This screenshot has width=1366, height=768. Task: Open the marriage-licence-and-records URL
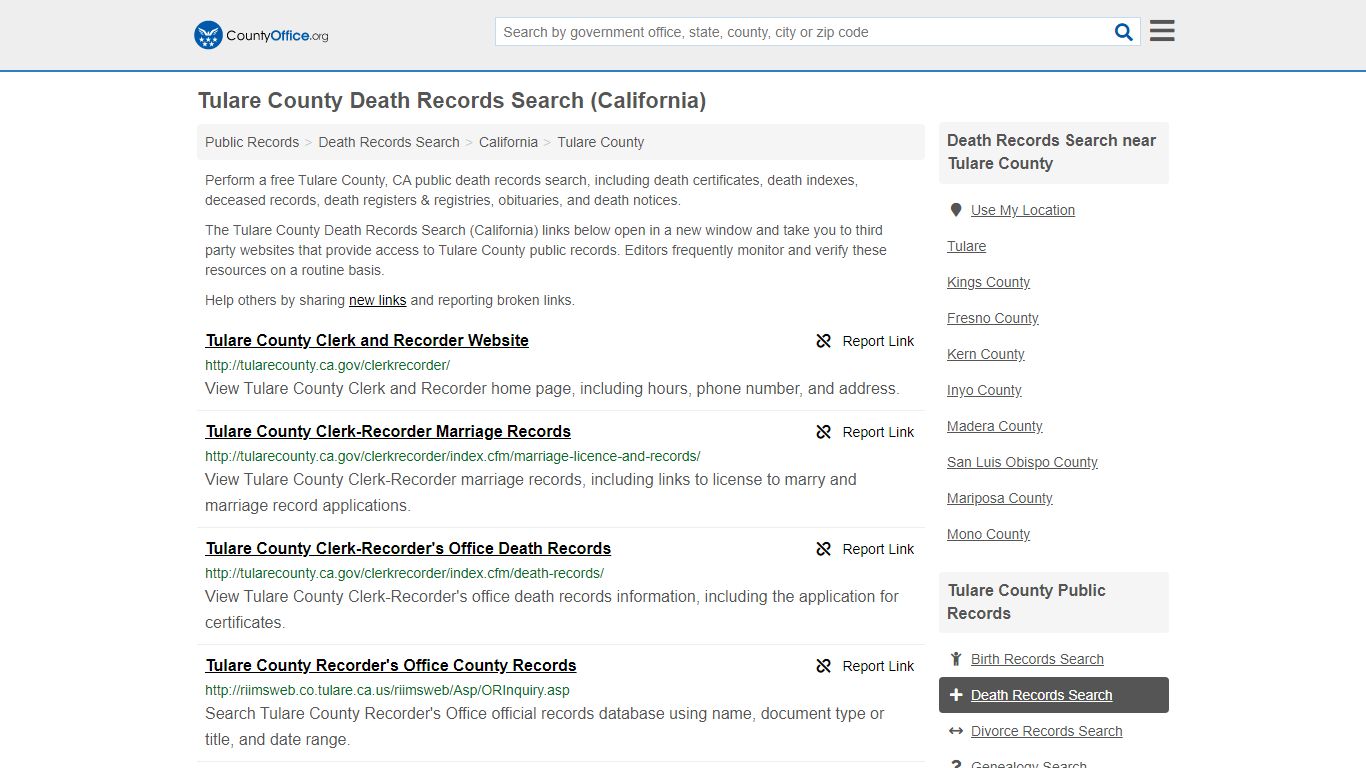click(x=452, y=456)
